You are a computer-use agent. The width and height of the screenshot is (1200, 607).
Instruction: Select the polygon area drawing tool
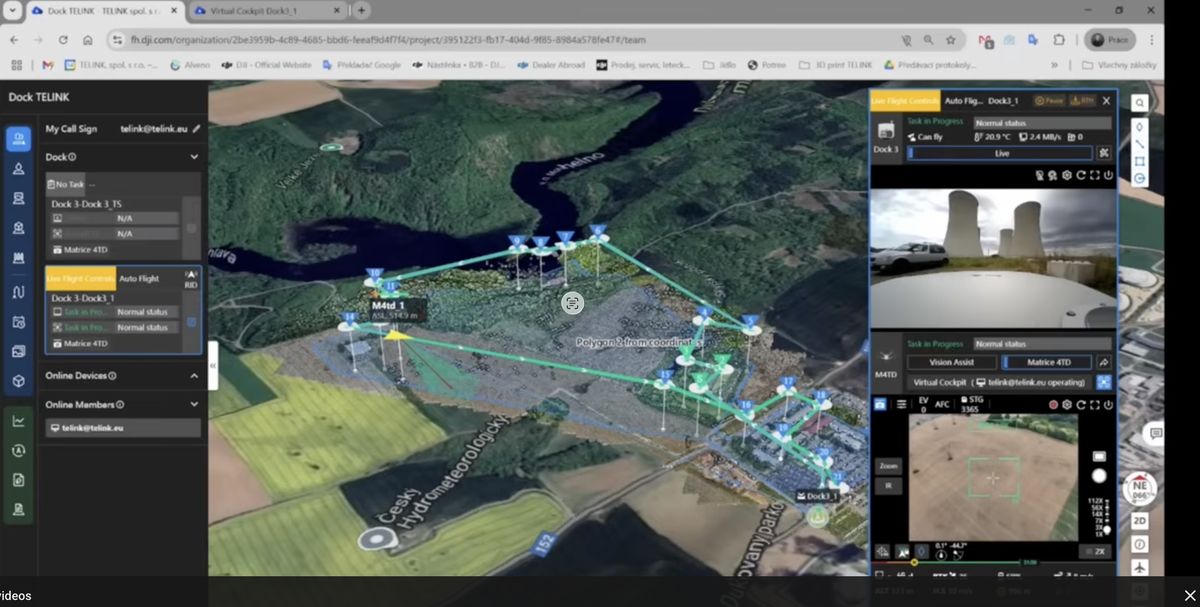[1139, 161]
